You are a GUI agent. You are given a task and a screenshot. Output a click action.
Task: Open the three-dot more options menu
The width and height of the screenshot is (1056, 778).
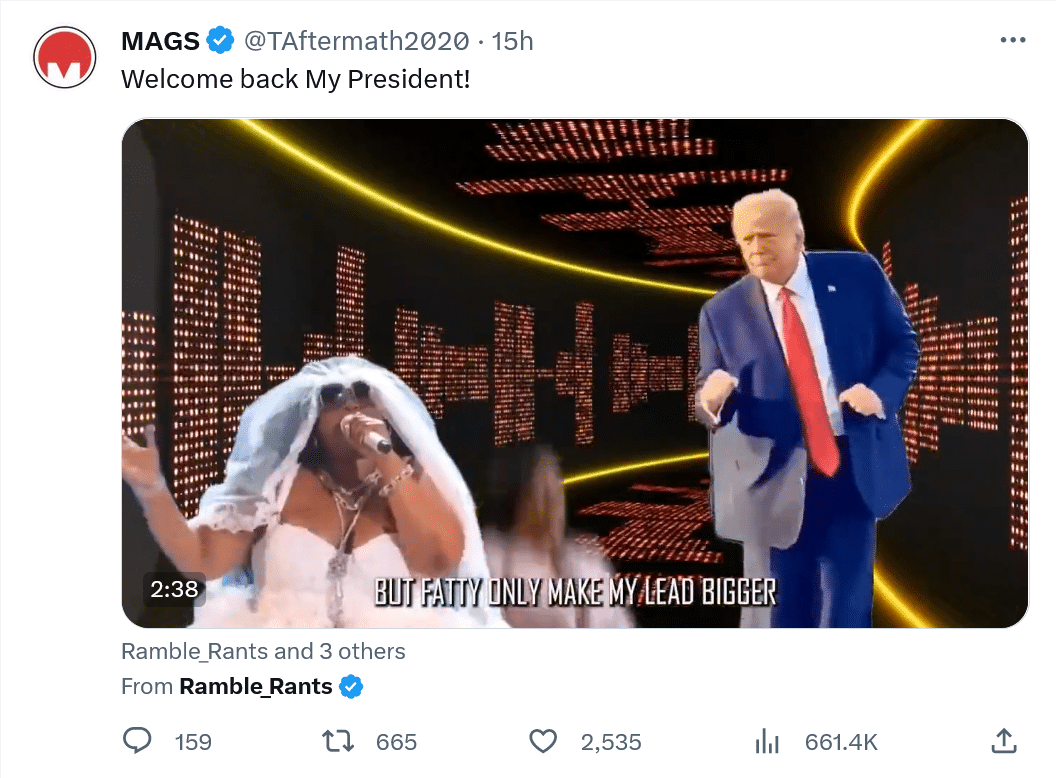click(x=1013, y=40)
